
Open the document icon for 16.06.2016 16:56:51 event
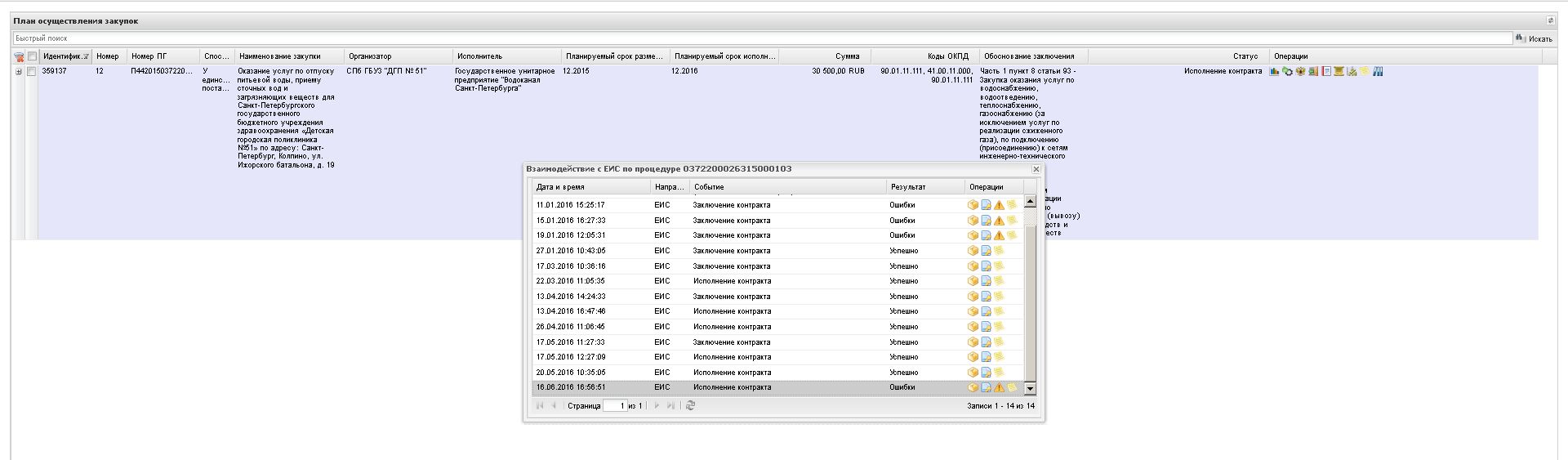[986, 388]
